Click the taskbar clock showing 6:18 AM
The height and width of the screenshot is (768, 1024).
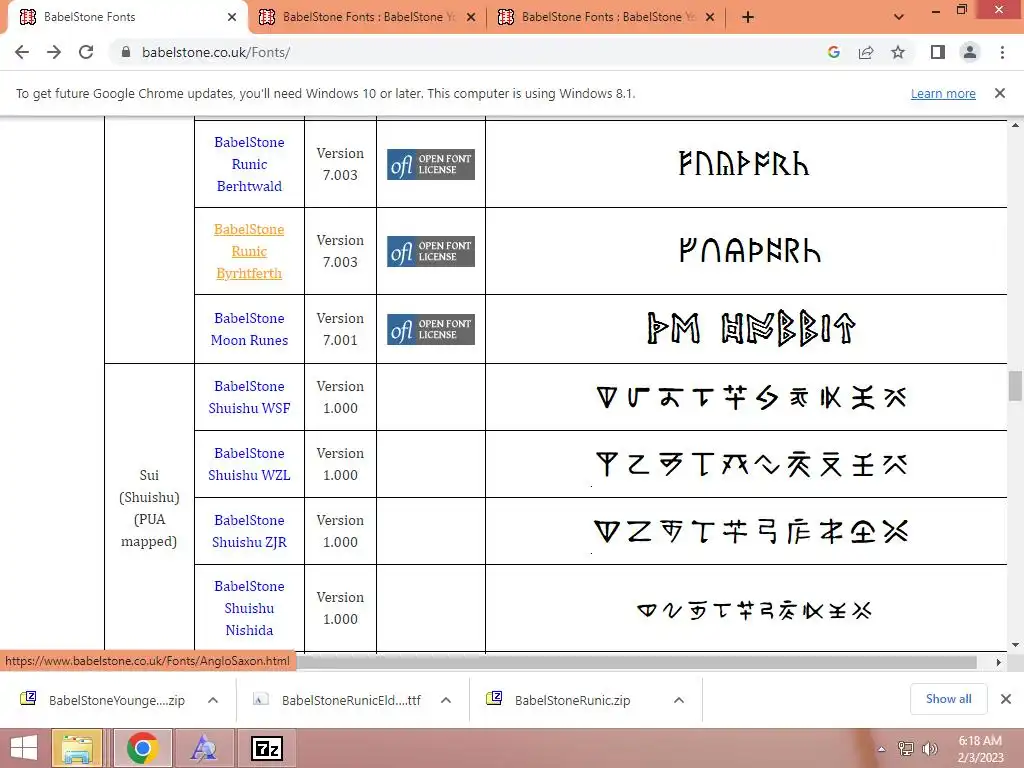click(980, 749)
